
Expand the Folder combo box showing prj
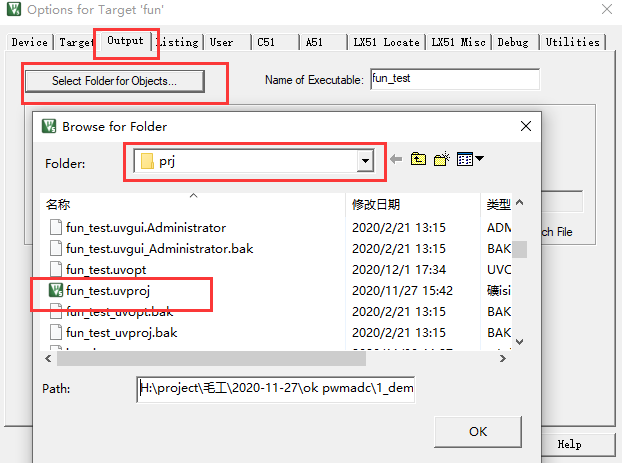point(365,161)
